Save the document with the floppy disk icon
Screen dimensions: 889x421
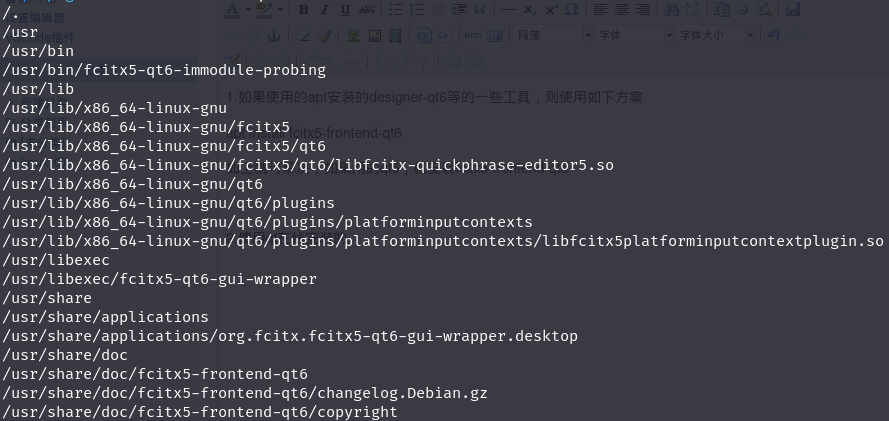coord(793,10)
